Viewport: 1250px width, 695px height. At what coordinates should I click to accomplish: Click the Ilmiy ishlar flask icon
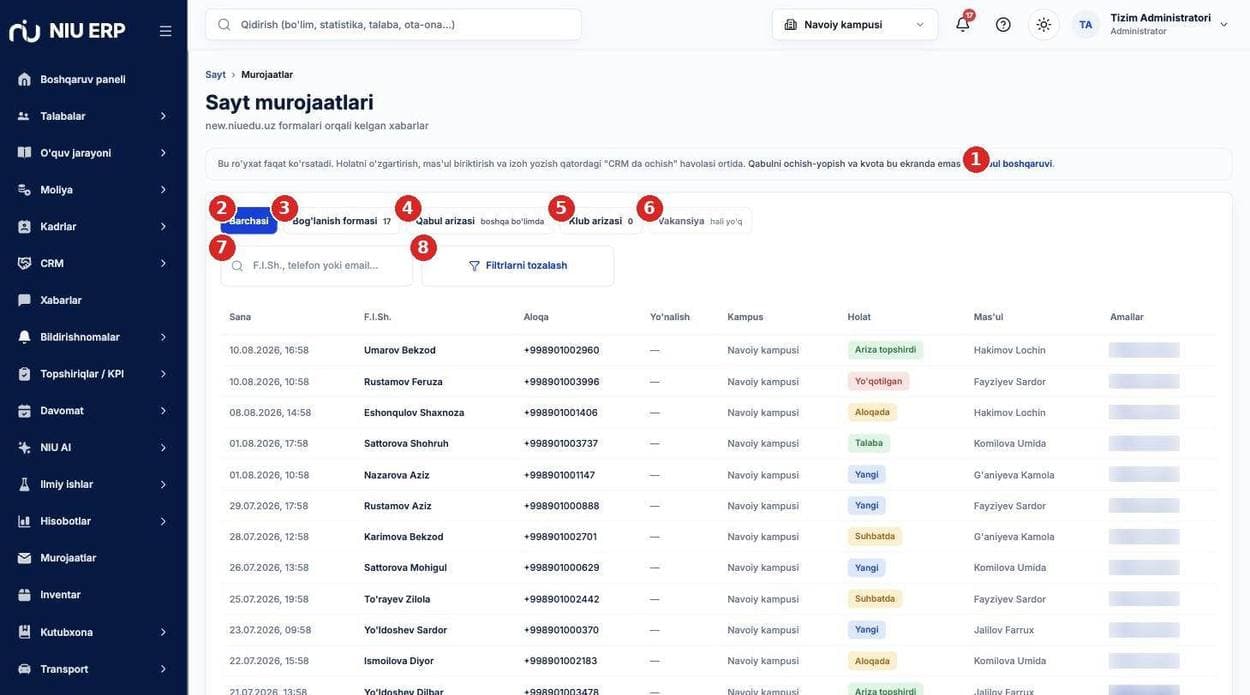pos(24,484)
